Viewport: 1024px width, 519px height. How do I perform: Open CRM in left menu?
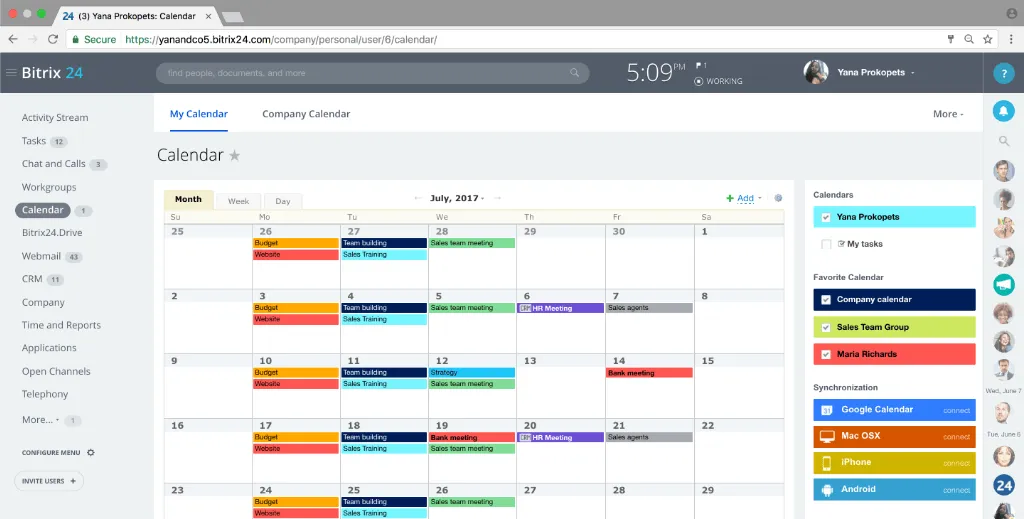click(x=32, y=279)
